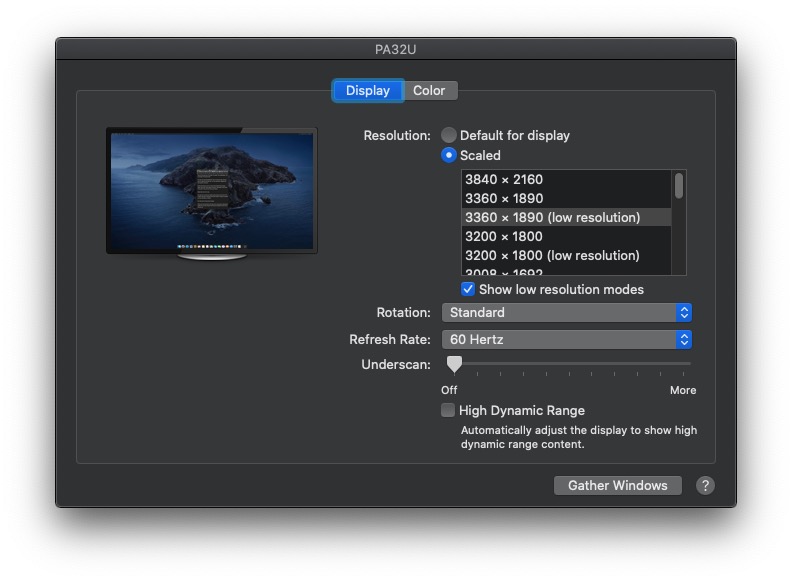Select 3360 × 1890 (low resolution)
The width and height of the screenshot is (792, 581).
point(566,217)
